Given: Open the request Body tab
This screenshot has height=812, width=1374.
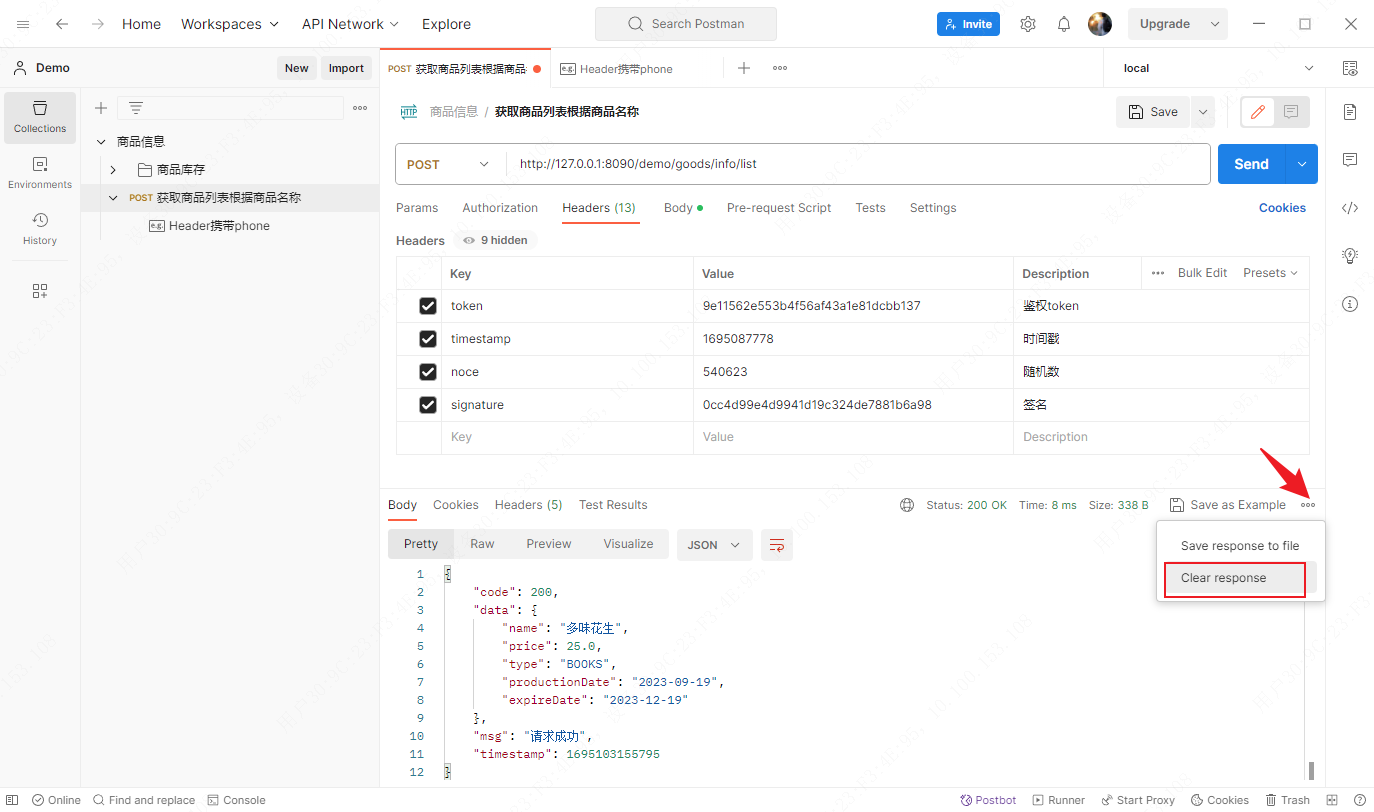Looking at the screenshot, I should tap(683, 208).
